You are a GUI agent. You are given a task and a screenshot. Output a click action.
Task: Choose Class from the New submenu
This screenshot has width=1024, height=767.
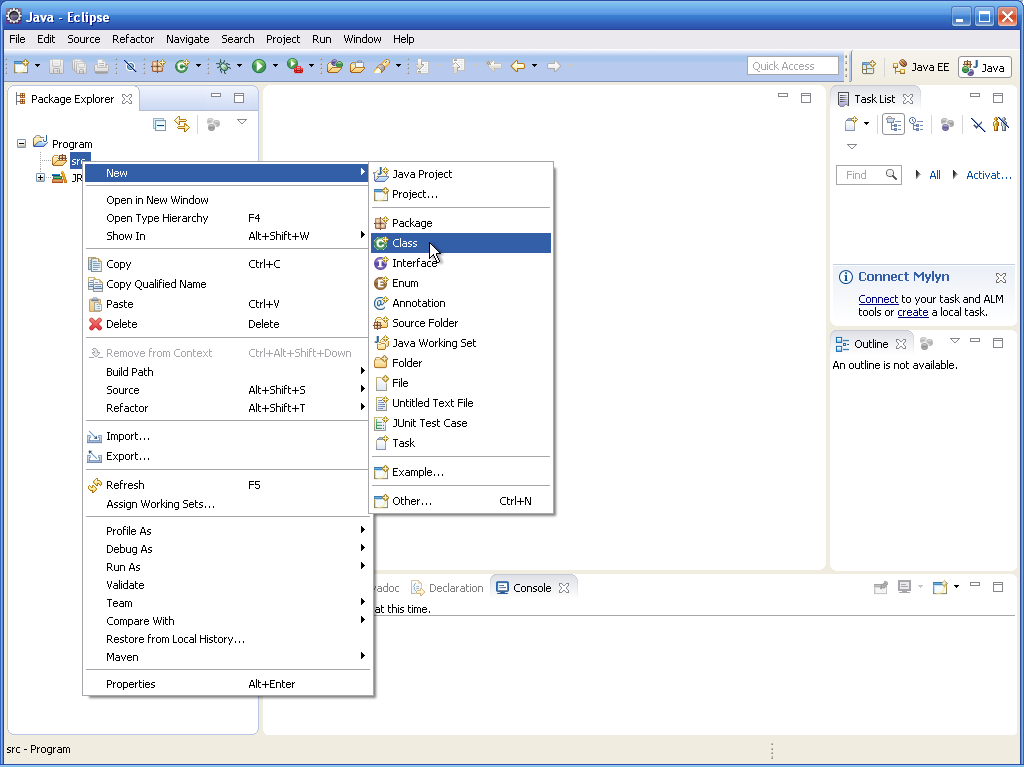point(461,243)
